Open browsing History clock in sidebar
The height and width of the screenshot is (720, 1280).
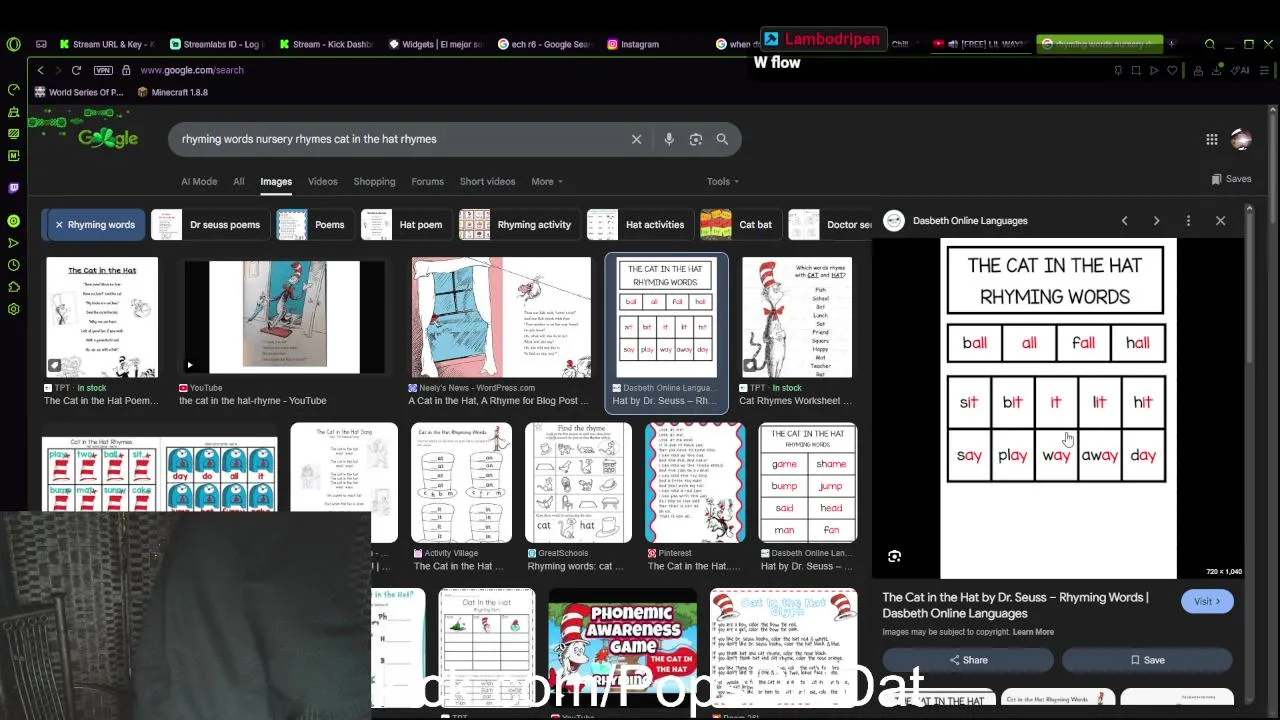coord(13,265)
